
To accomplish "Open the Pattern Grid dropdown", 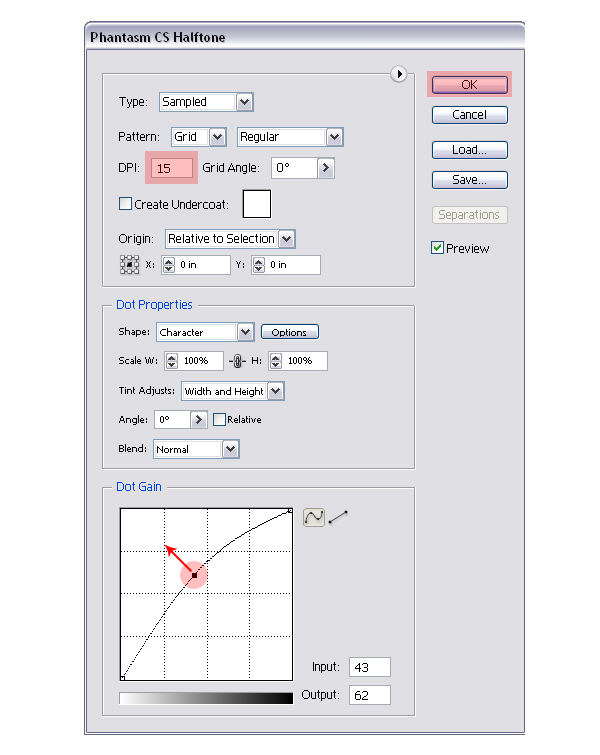I will [198, 137].
